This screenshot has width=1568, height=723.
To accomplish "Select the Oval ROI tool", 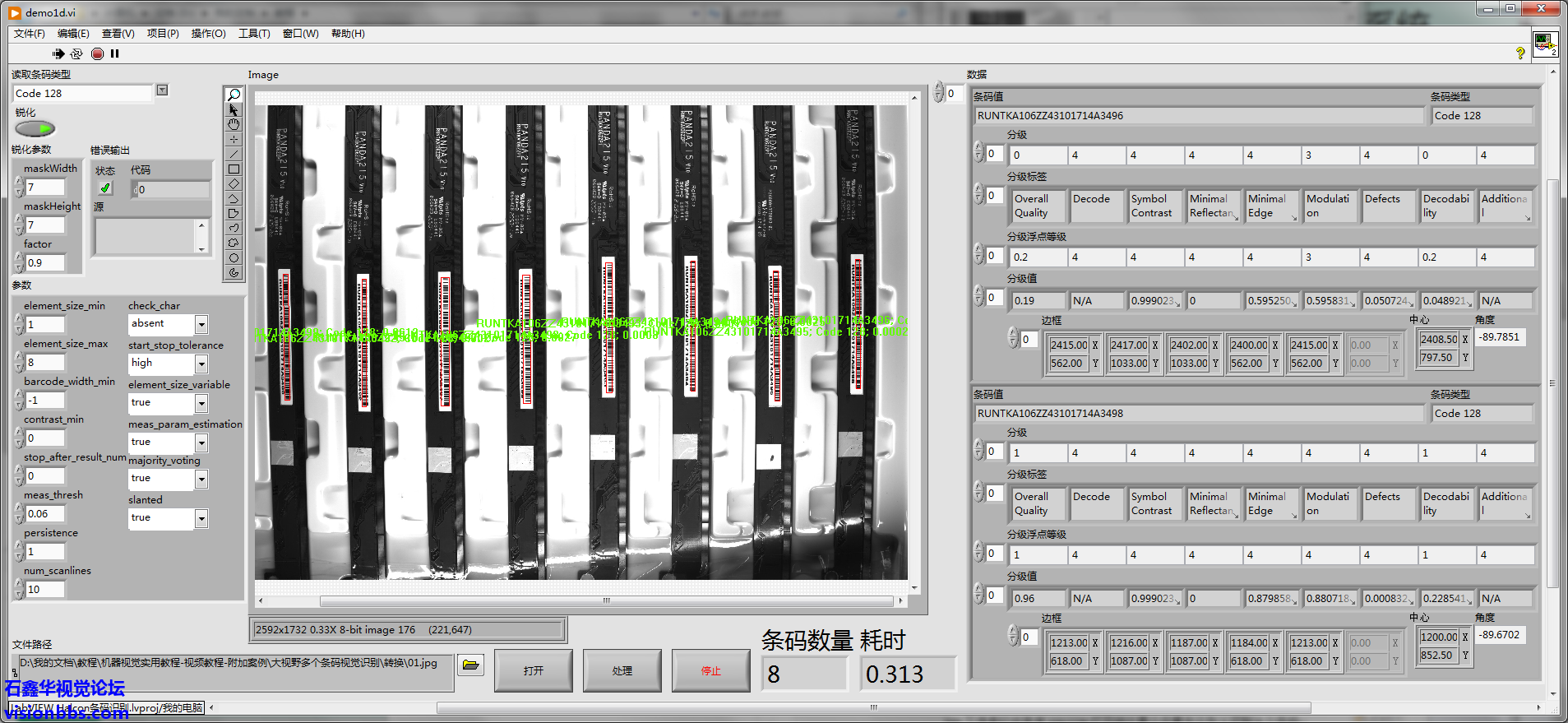I will click(234, 257).
